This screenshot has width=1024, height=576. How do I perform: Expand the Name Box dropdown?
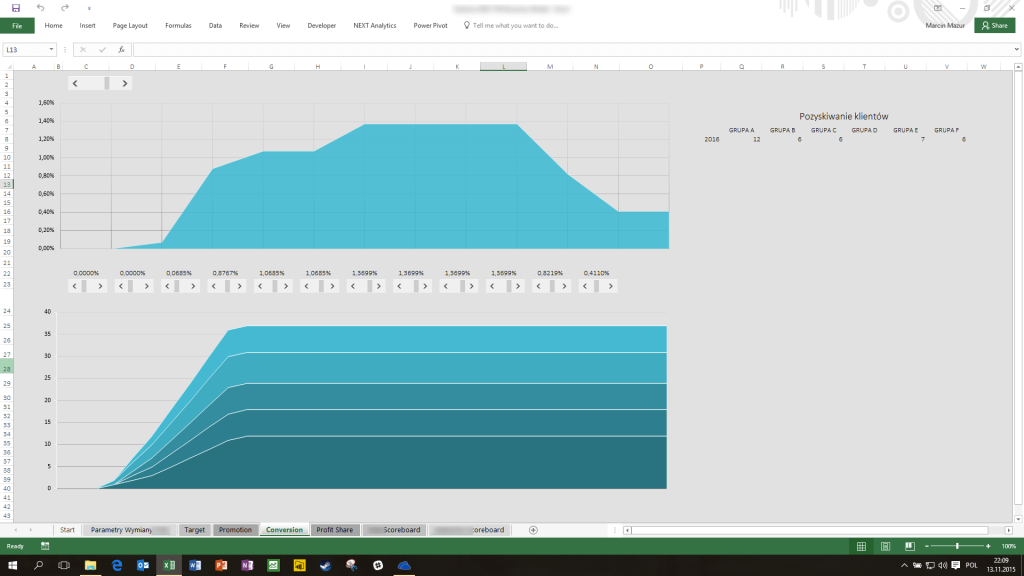pyautogui.click(x=51, y=49)
